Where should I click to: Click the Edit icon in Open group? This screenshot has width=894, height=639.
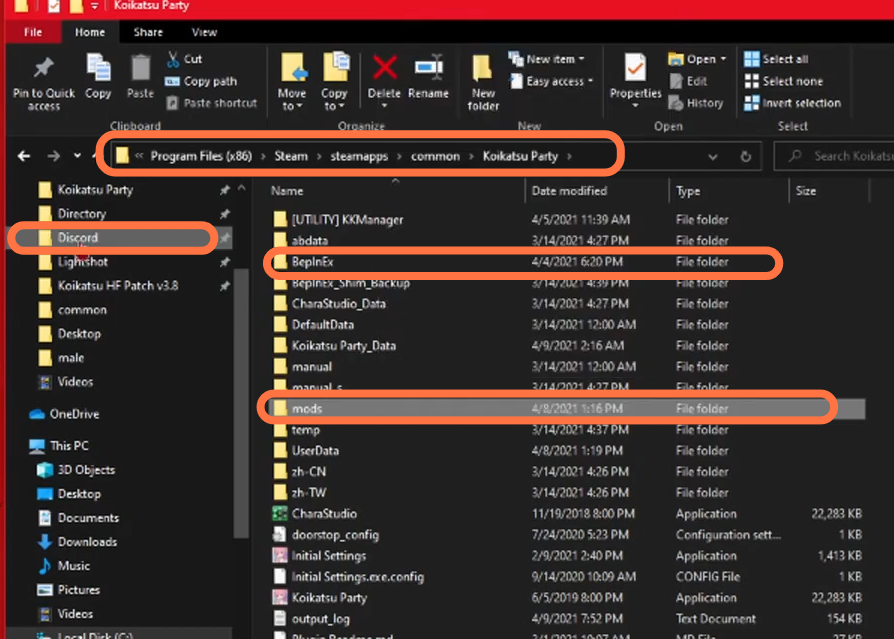(676, 81)
